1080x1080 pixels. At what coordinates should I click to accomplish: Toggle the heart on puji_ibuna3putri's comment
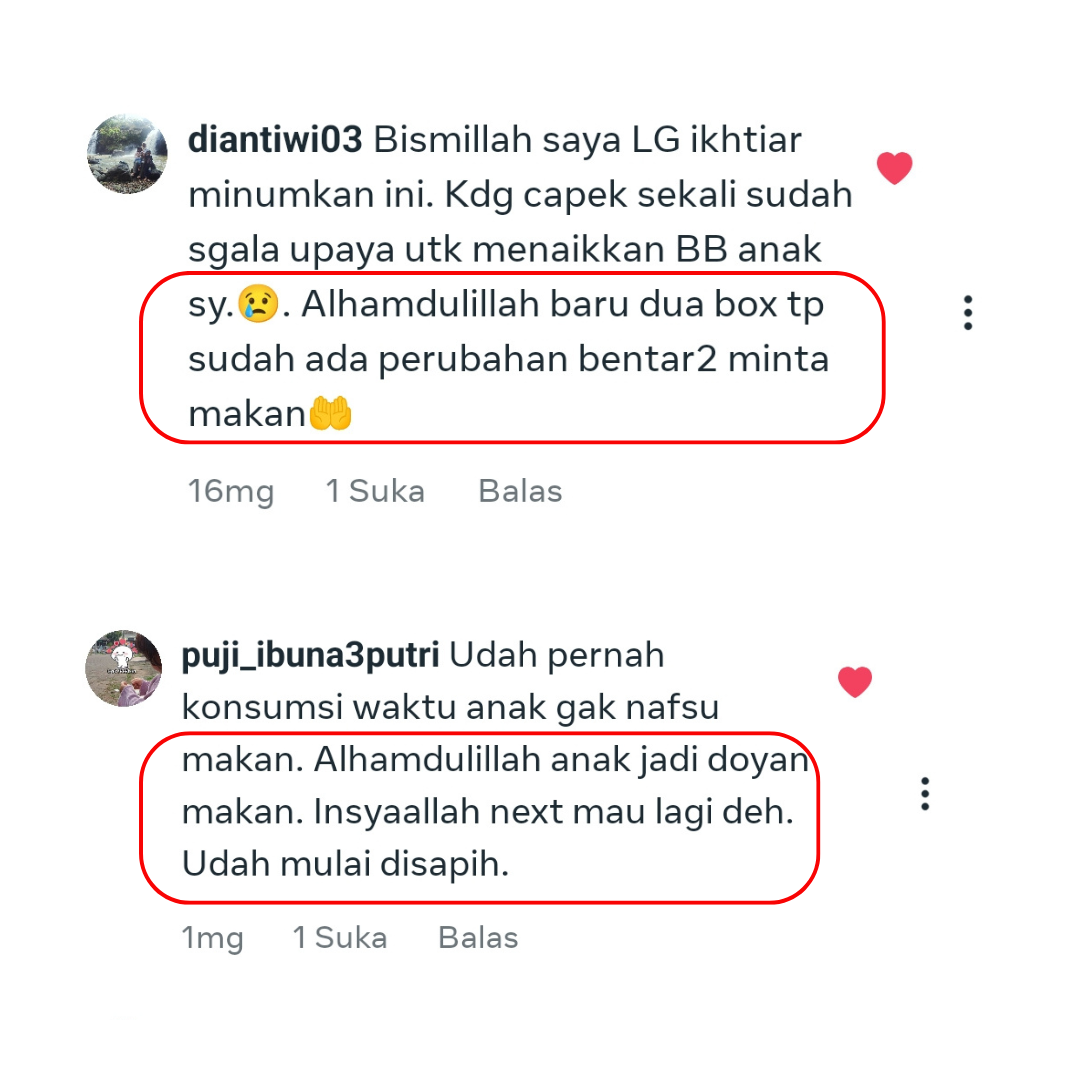[855, 682]
